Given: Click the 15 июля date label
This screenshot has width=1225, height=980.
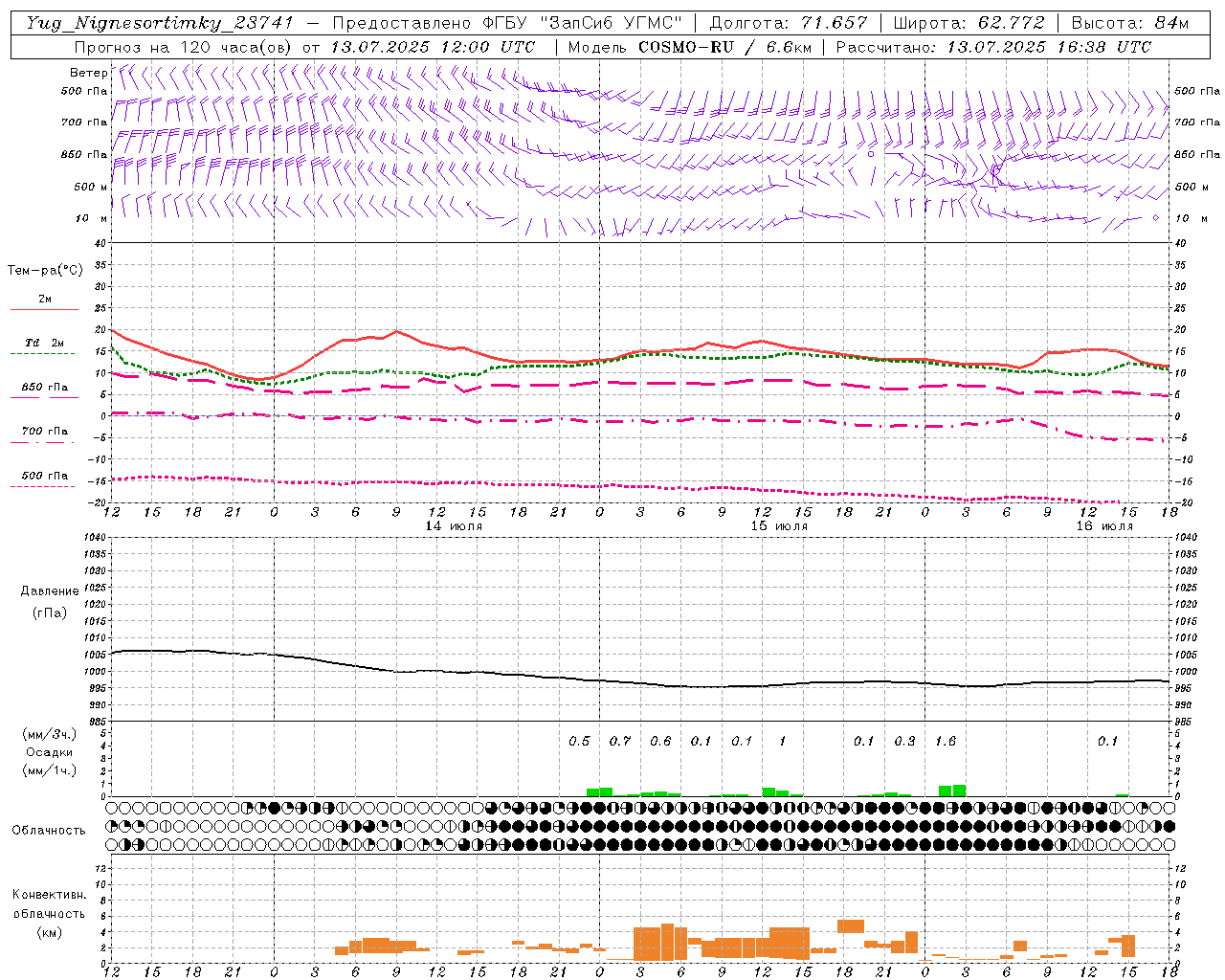Looking at the screenshot, I should 779,526.
